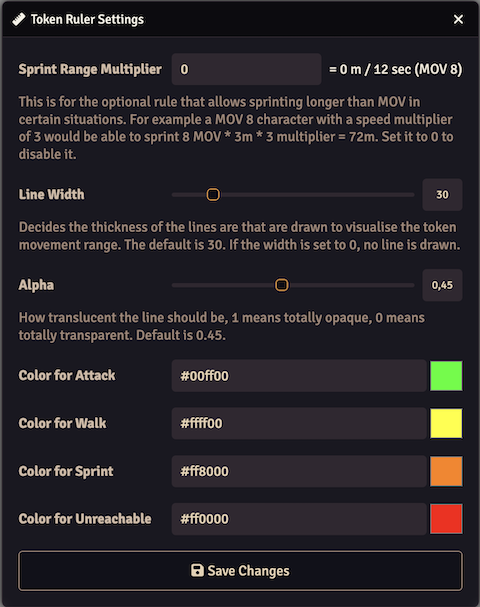Open the red Unreachable color swatch
The height and width of the screenshot is (607, 480).
click(x=446, y=519)
